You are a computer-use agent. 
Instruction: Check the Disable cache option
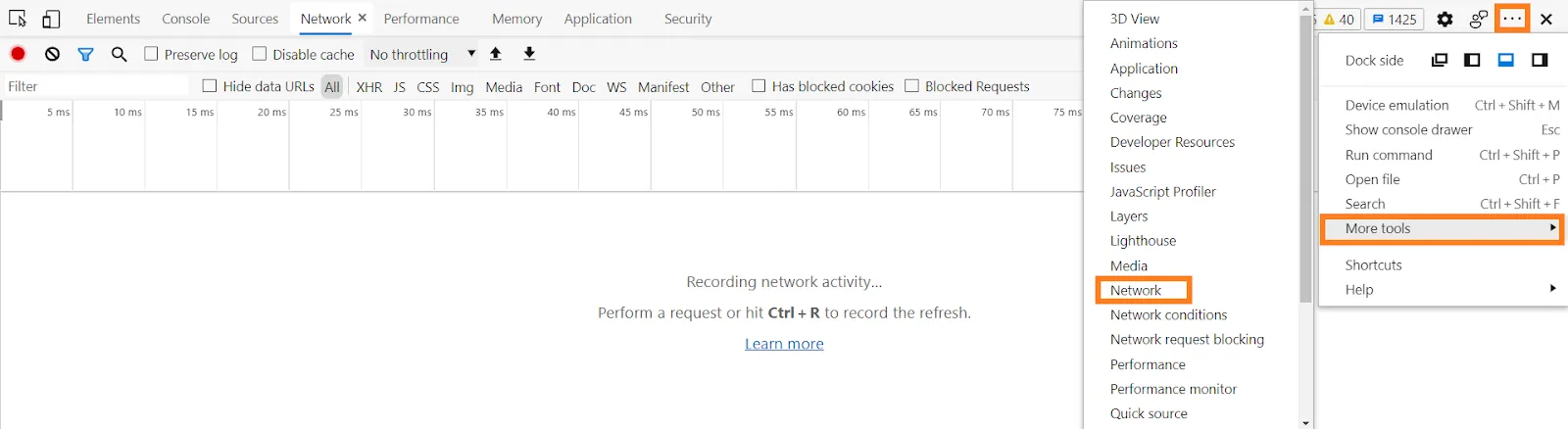pyautogui.click(x=259, y=54)
